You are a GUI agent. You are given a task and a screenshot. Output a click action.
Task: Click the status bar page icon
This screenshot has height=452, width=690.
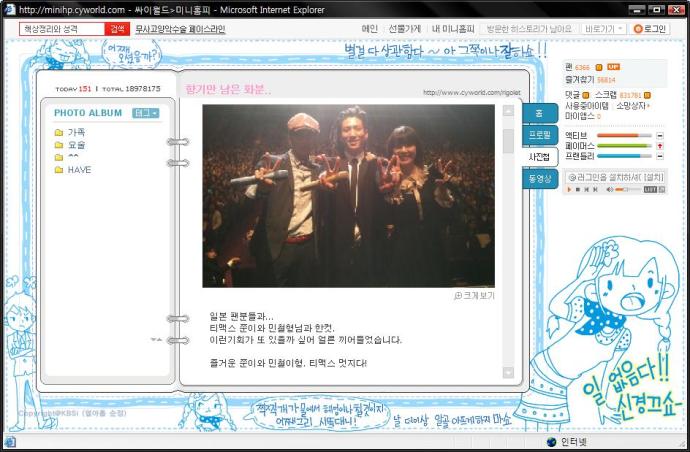(10, 442)
